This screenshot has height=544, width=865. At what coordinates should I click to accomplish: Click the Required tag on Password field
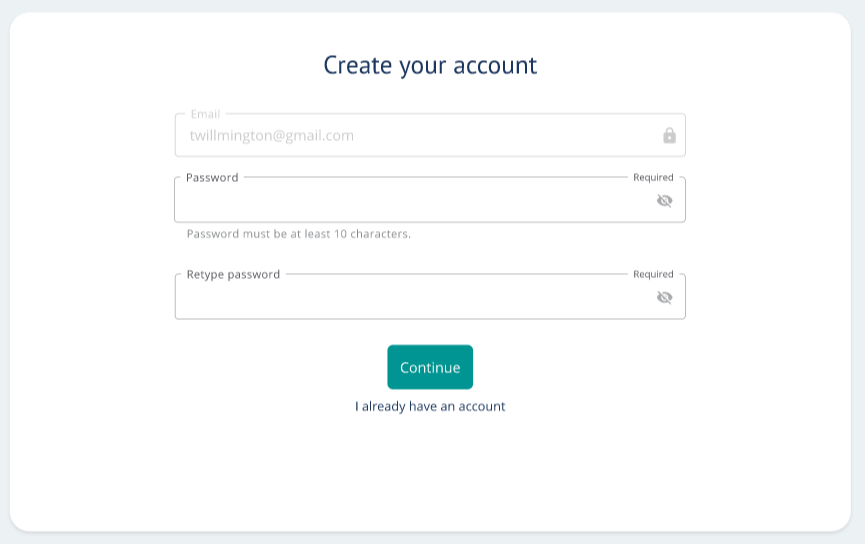click(x=653, y=178)
